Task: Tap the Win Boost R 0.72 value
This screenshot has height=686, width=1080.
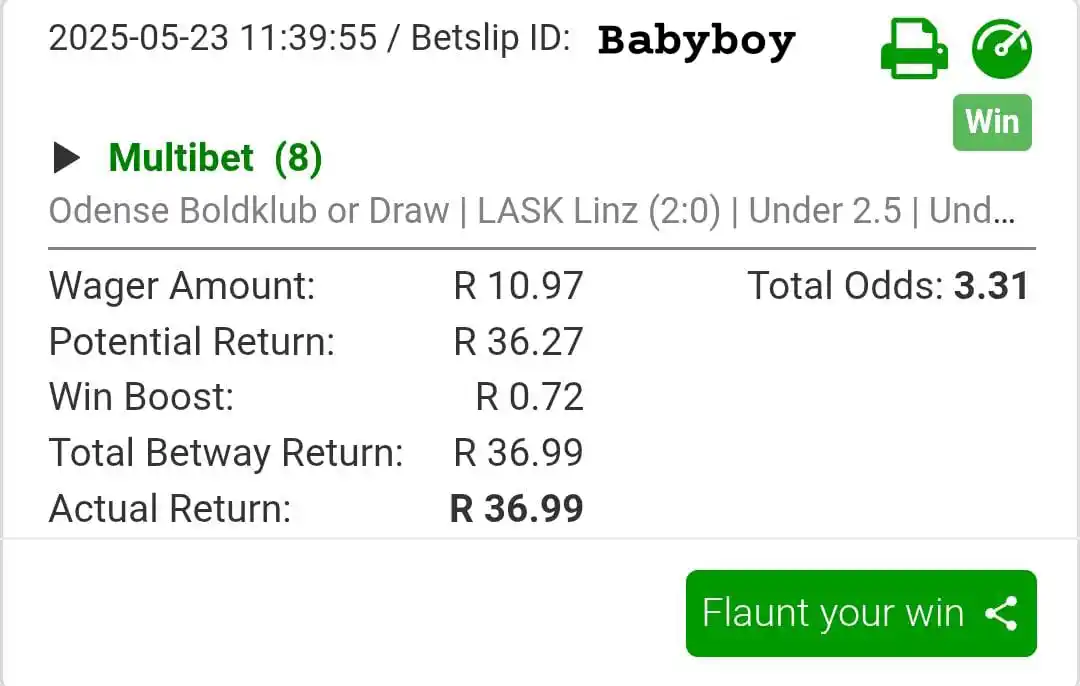Action: pos(529,397)
